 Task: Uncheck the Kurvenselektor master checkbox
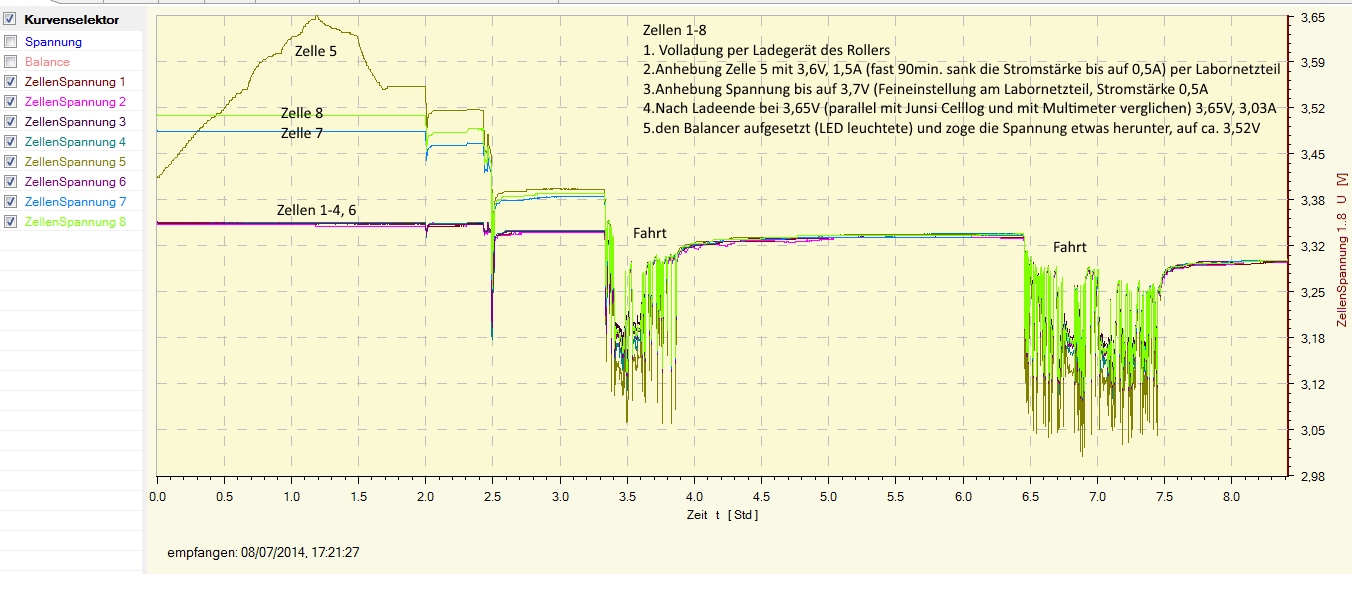[x=11, y=19]
